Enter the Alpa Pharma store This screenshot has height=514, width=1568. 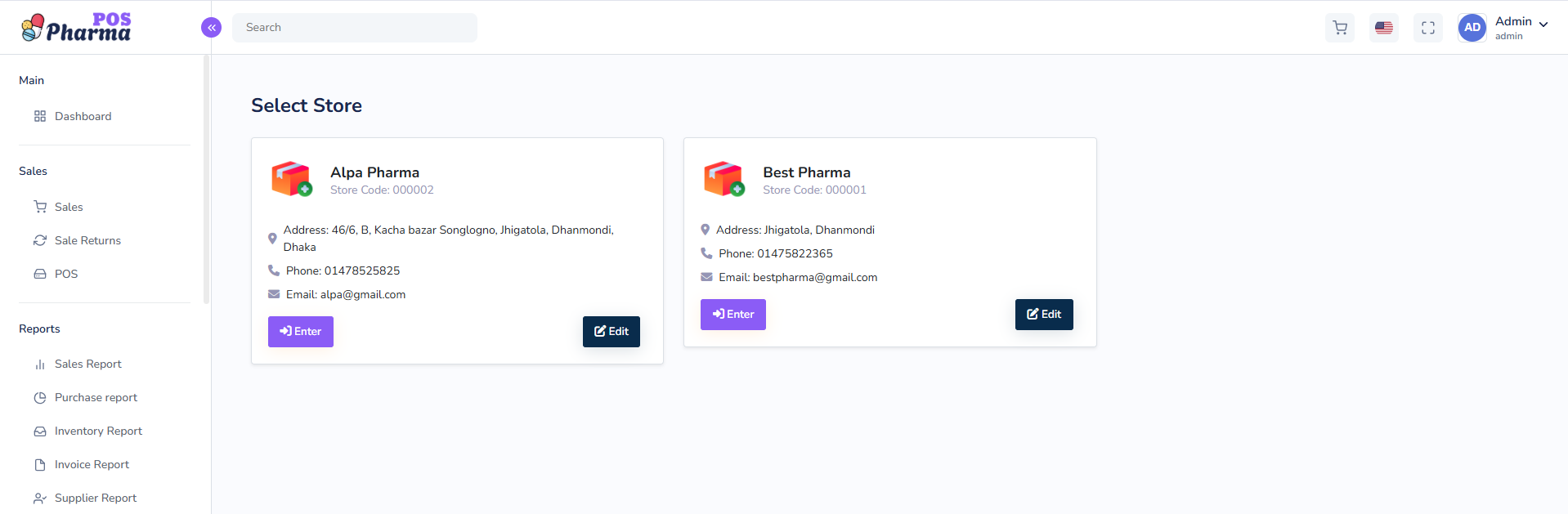(x=300, y=332)
